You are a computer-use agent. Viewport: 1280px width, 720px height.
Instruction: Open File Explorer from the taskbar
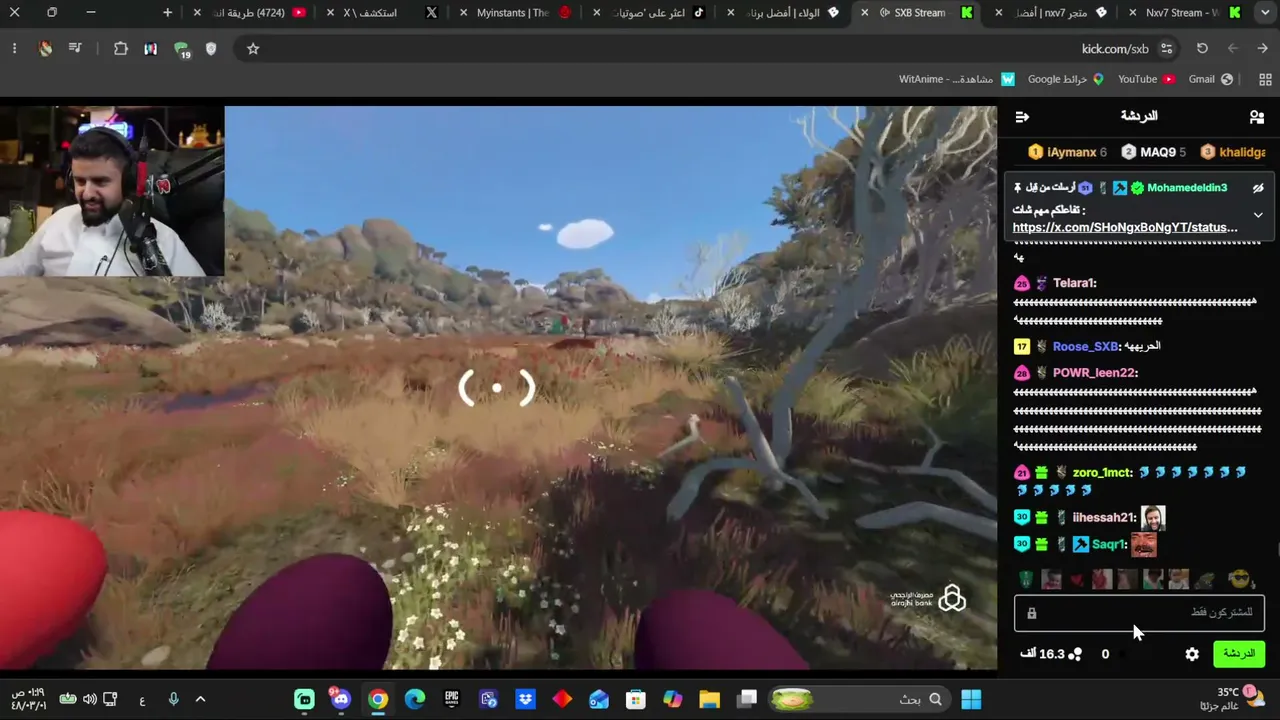(x=709, y=699)
